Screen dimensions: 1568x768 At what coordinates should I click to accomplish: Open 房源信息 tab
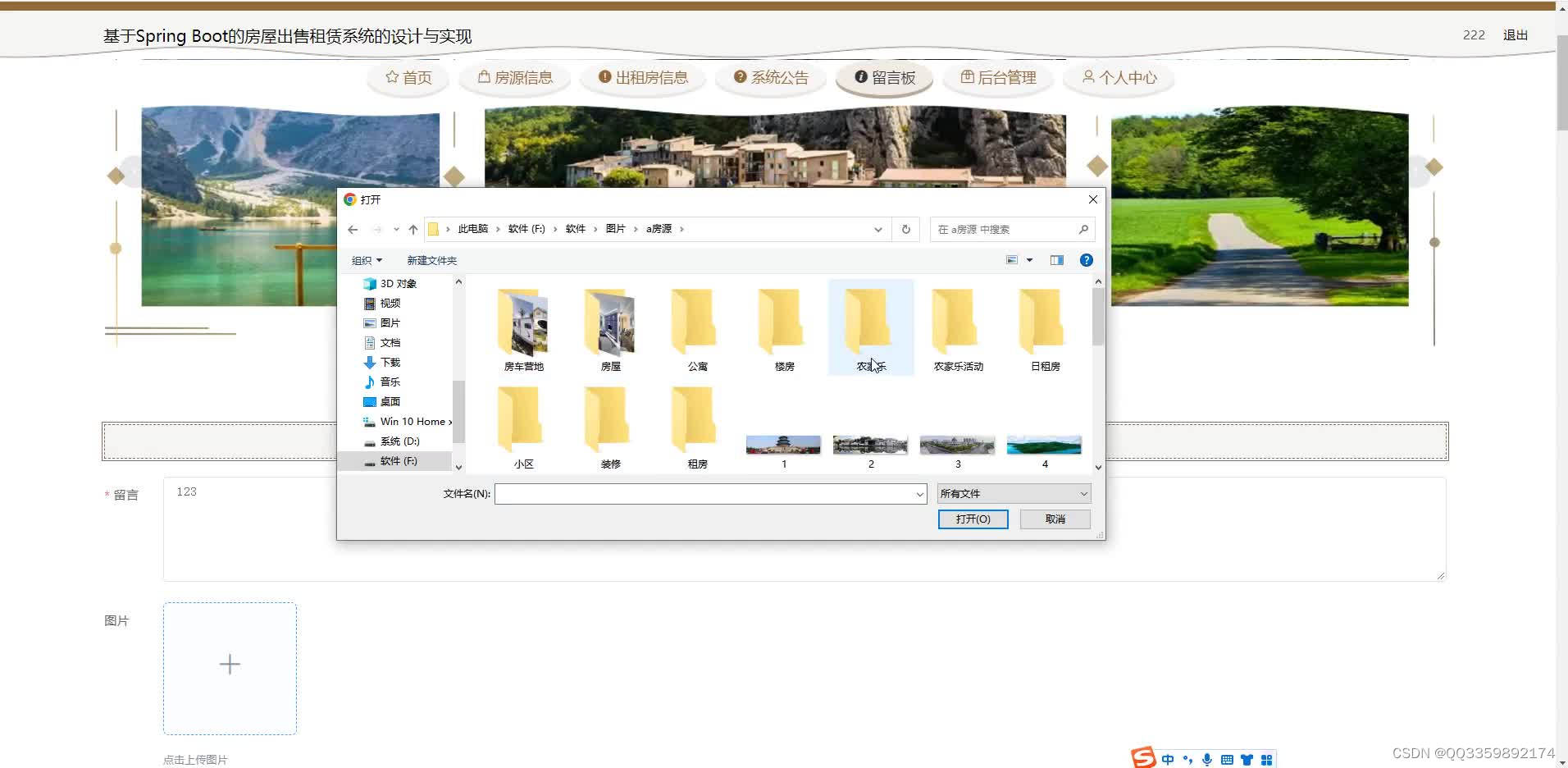pos(515,78)
